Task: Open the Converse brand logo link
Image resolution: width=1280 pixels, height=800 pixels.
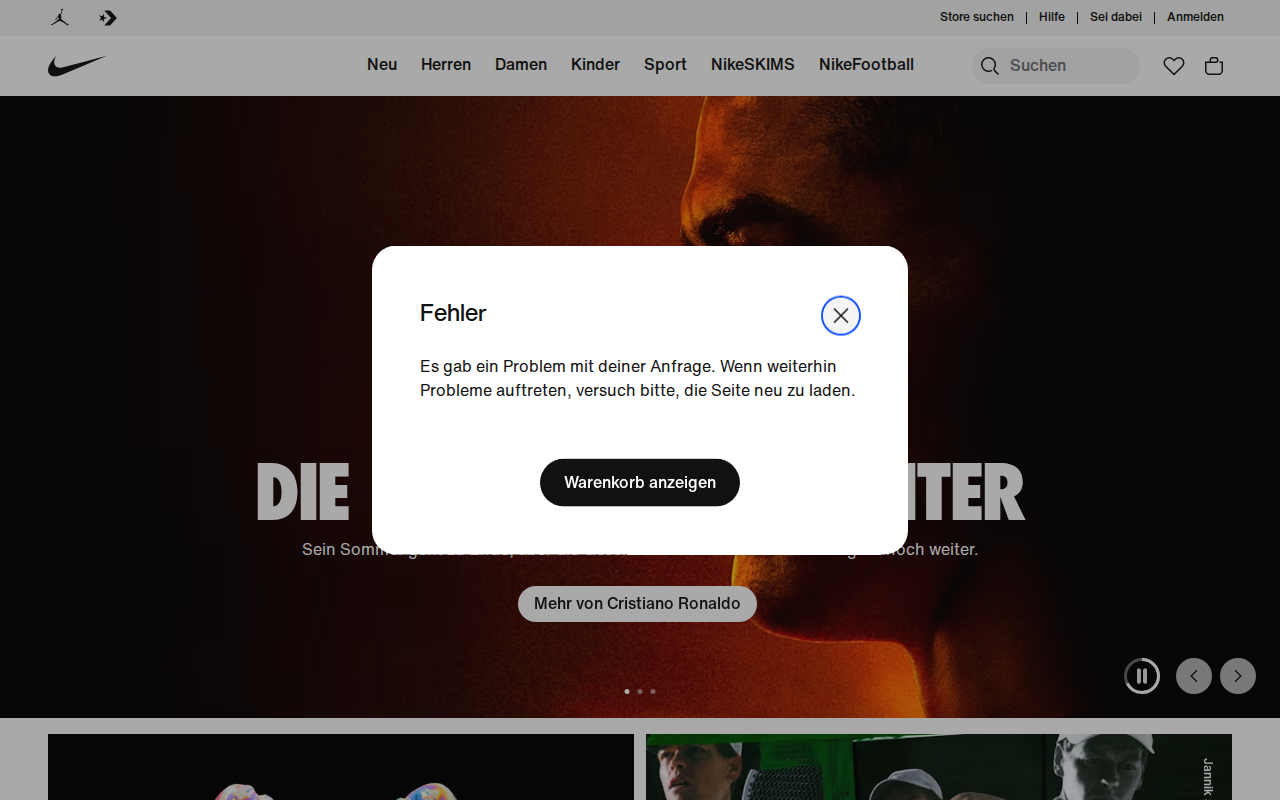Action: 108,18
